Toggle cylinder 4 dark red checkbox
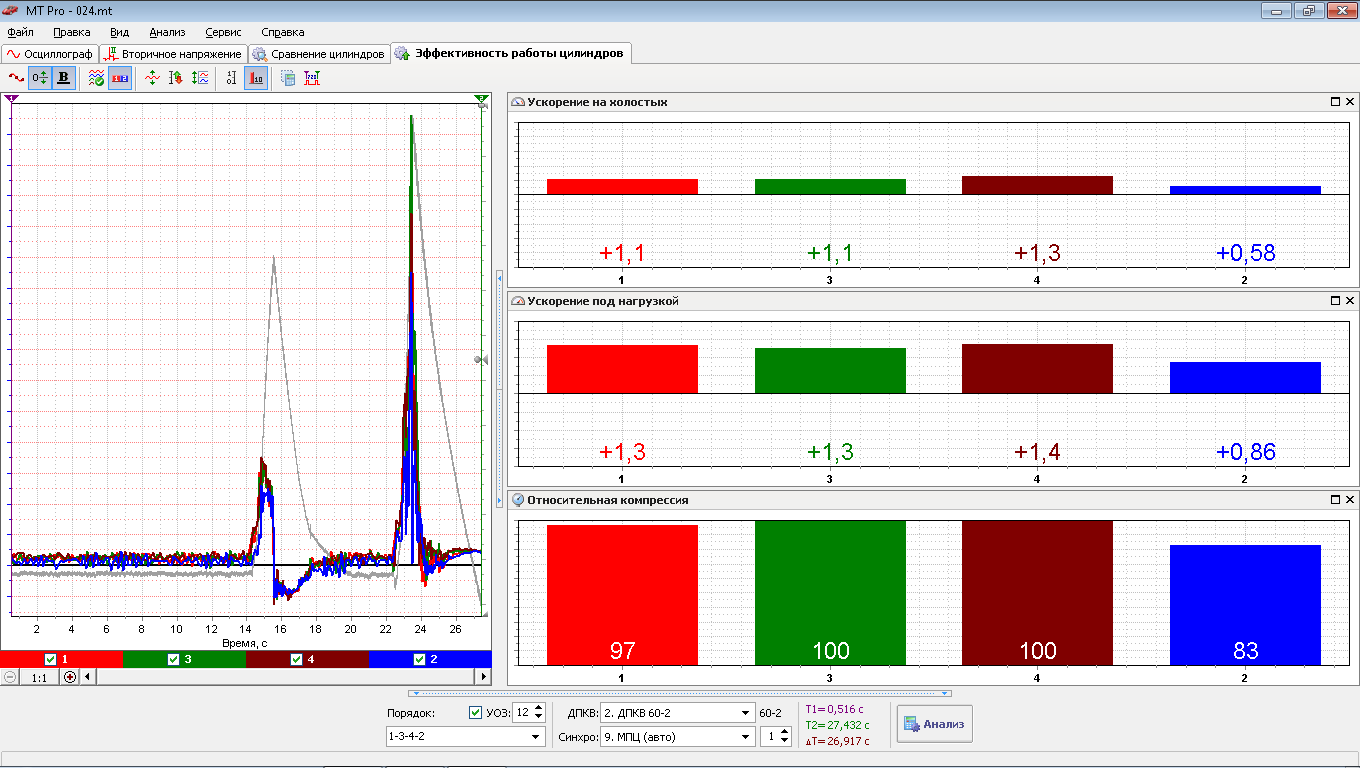 click(296, 659)
